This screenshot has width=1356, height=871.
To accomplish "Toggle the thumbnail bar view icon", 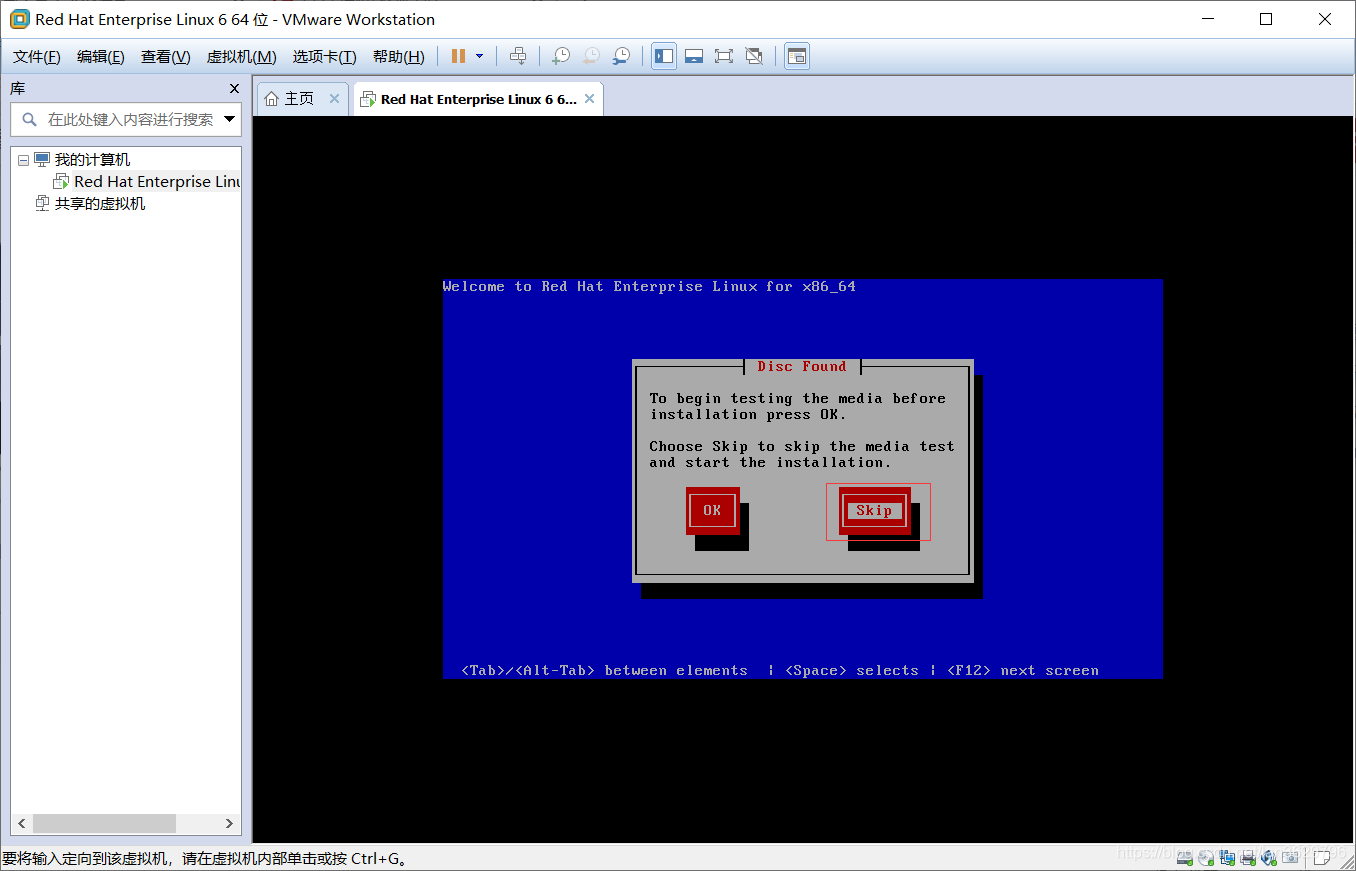I will (x=694, y=56).
